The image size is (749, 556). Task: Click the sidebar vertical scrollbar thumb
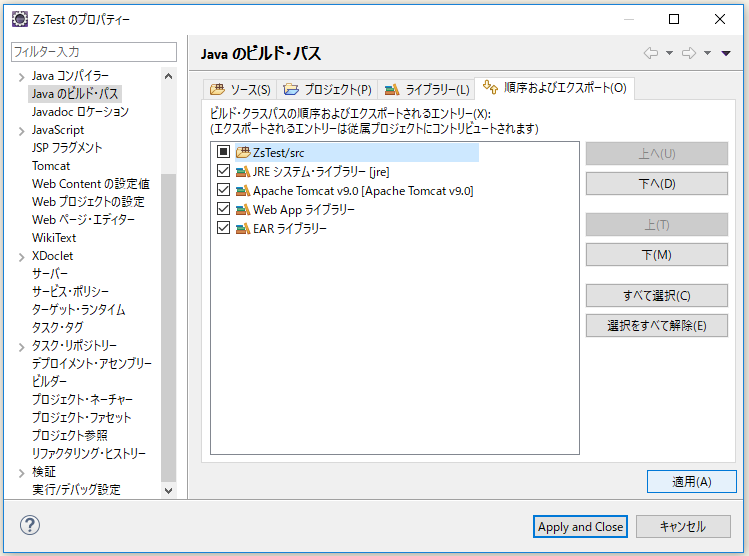coord(168,328)
